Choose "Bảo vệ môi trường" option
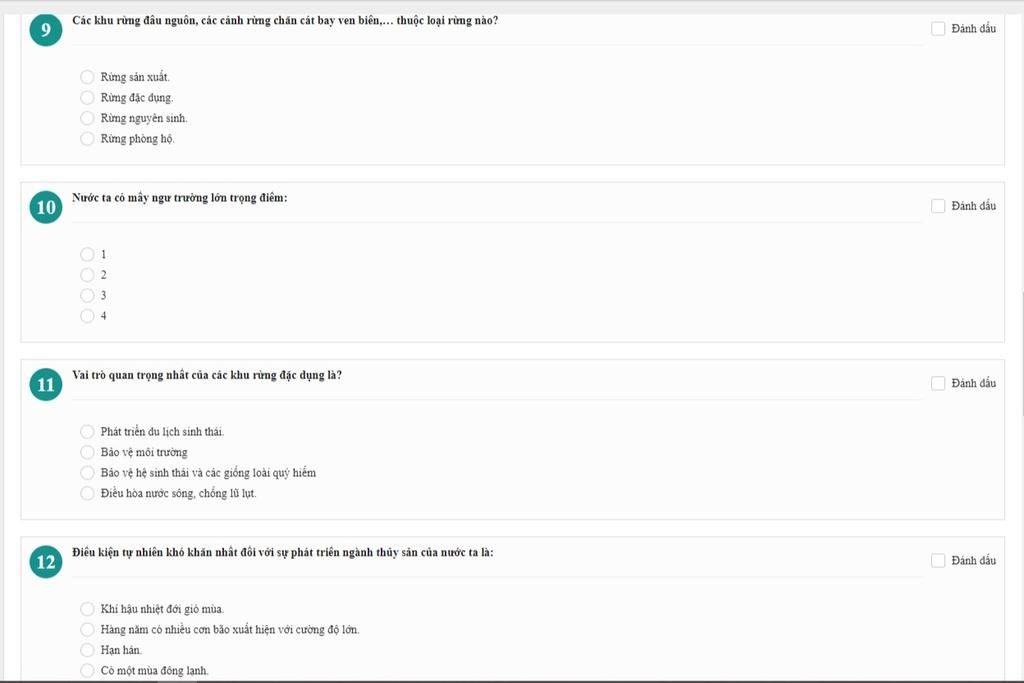Viewport: 1024px width, 683px height. (x=87, y=452)
